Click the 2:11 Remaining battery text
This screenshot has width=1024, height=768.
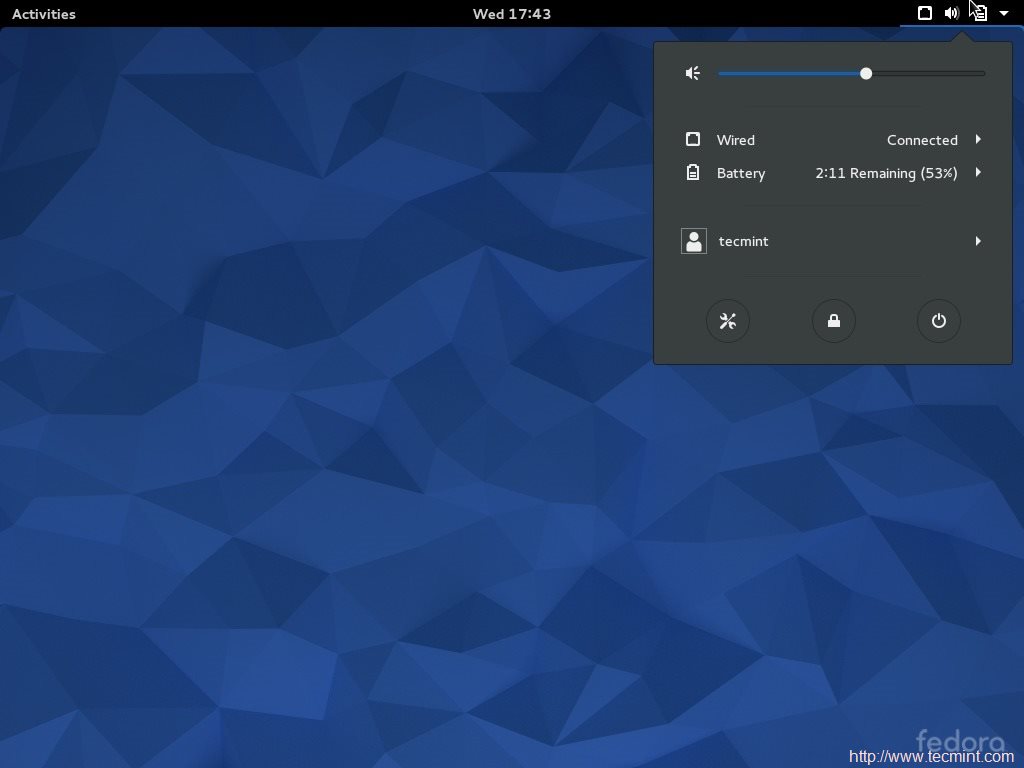pos(885,172)
